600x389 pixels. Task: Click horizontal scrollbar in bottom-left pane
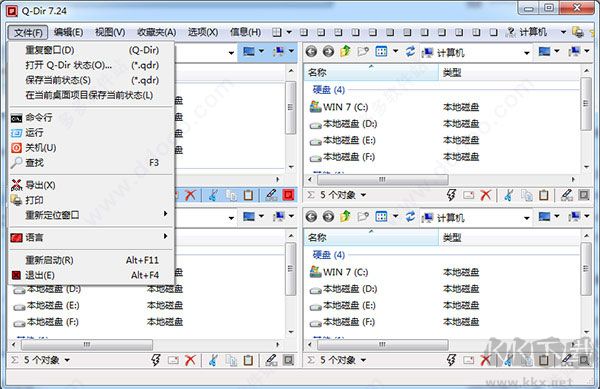(x=87, y=345)
